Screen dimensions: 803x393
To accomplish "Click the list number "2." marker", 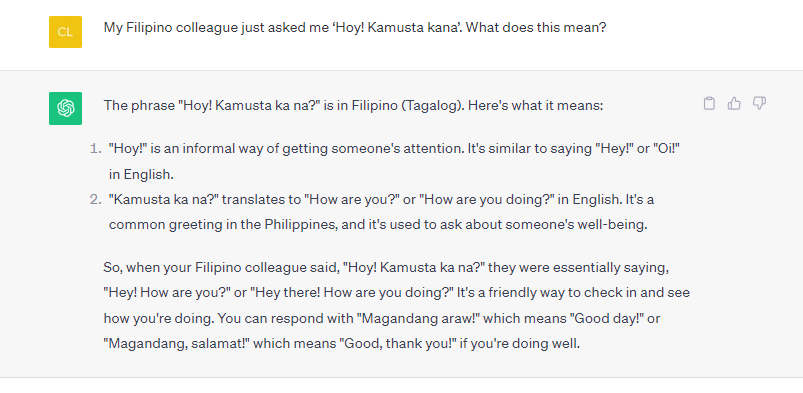I will pos(96,200).
